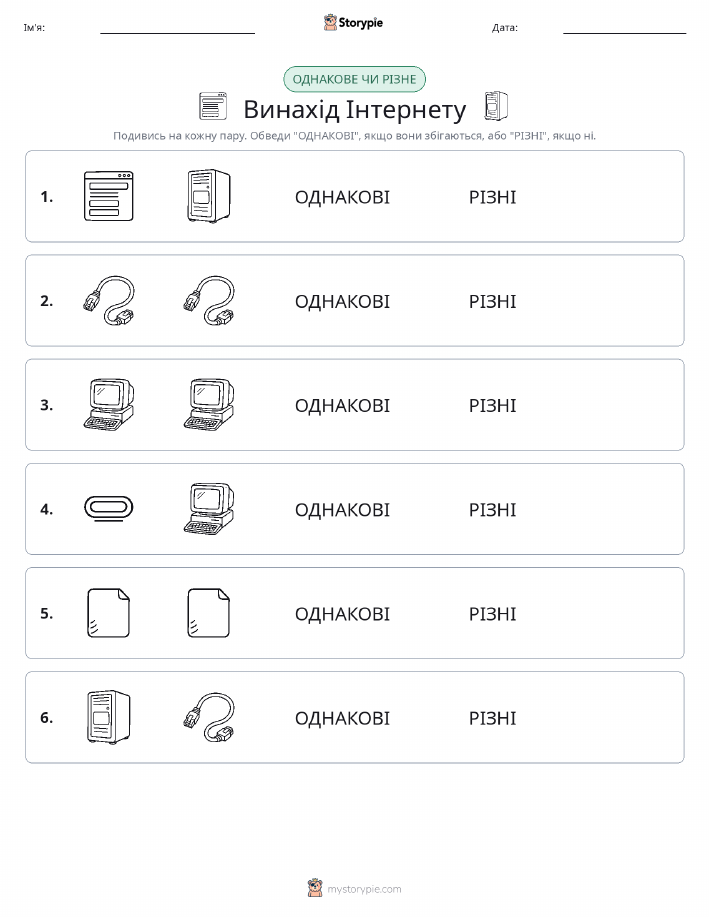Click the ОДНАКОВЕ ЧИ РІЗНЕ green badge
This screenshot has height=917, width=709.
click(354, 79)
